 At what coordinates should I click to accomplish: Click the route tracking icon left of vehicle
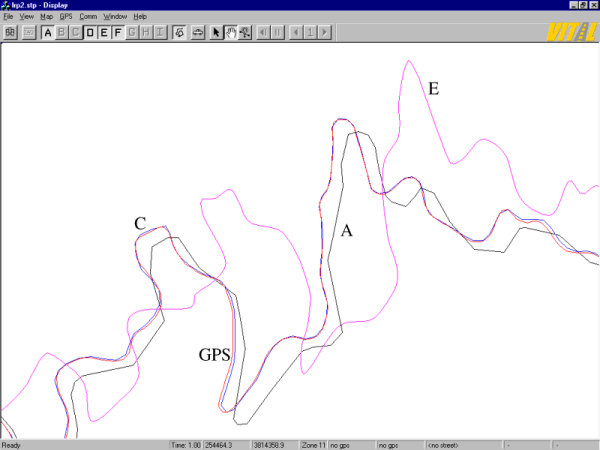[x=179, y=33]
